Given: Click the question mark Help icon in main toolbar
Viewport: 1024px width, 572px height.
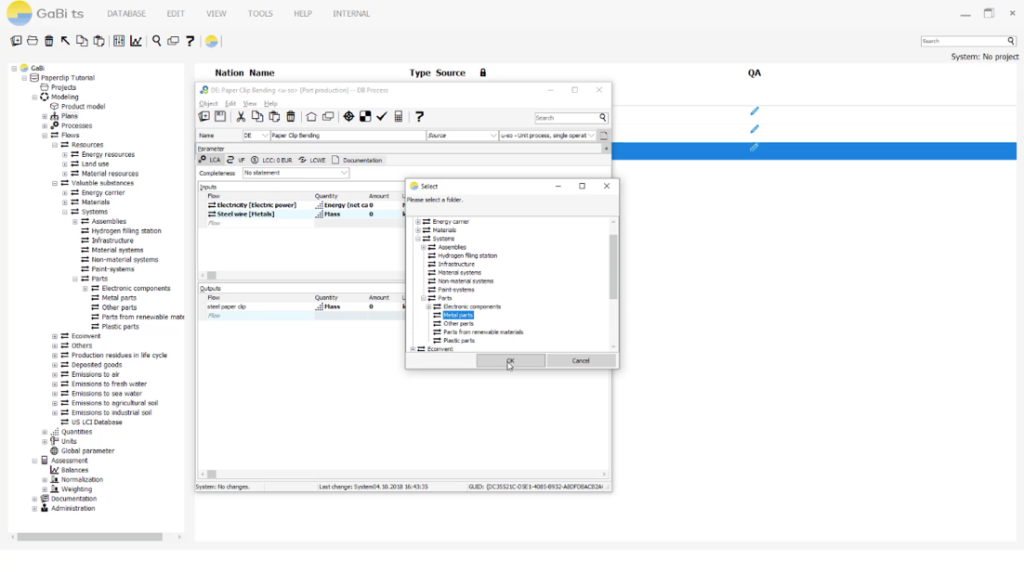Looking at the screenshot, I should point(190,41).
